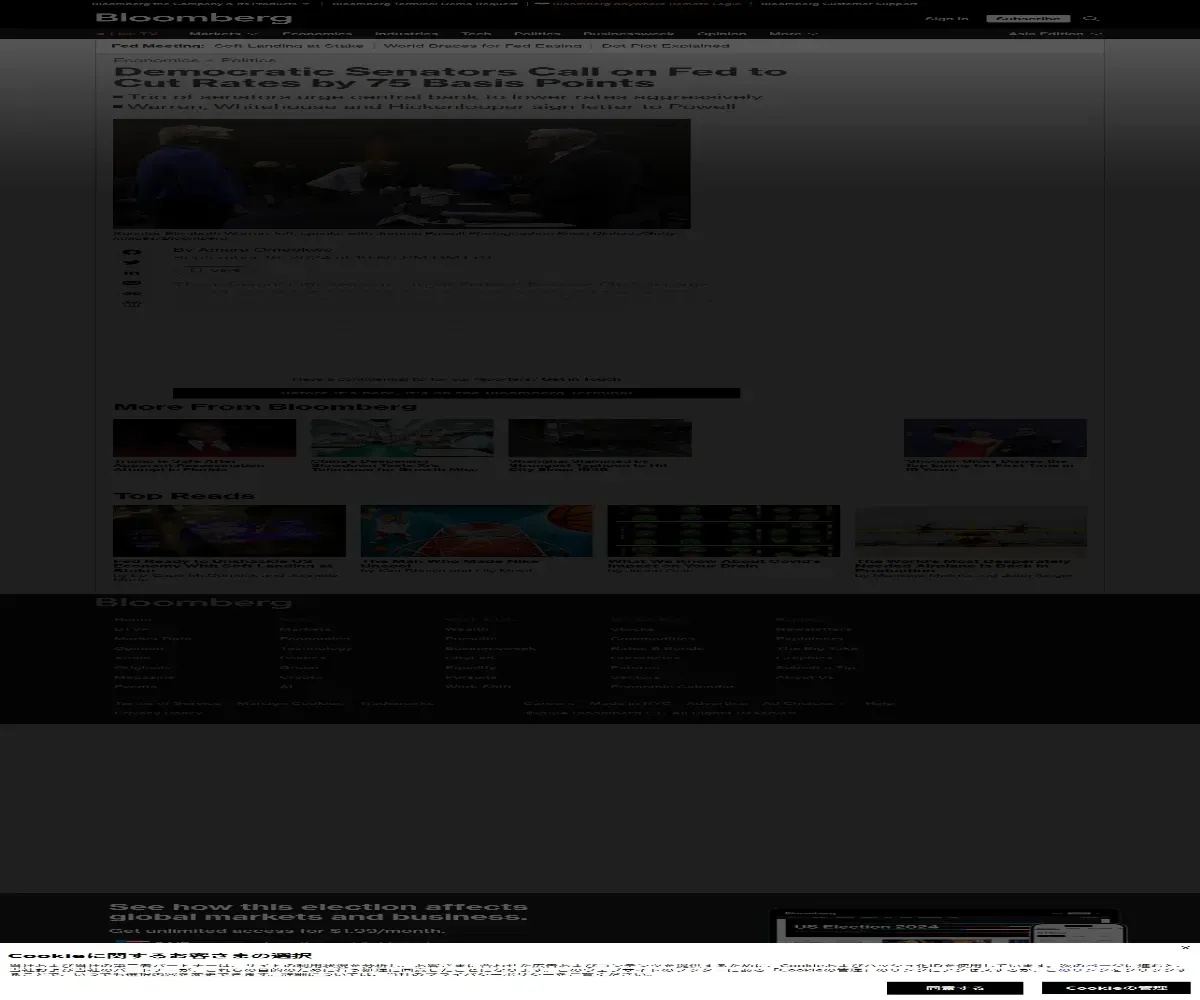Image resolution: width=1200 pixels, height=1000 pixels.
Task: Open Dot Plot Explained link
Action: (665, 46)
